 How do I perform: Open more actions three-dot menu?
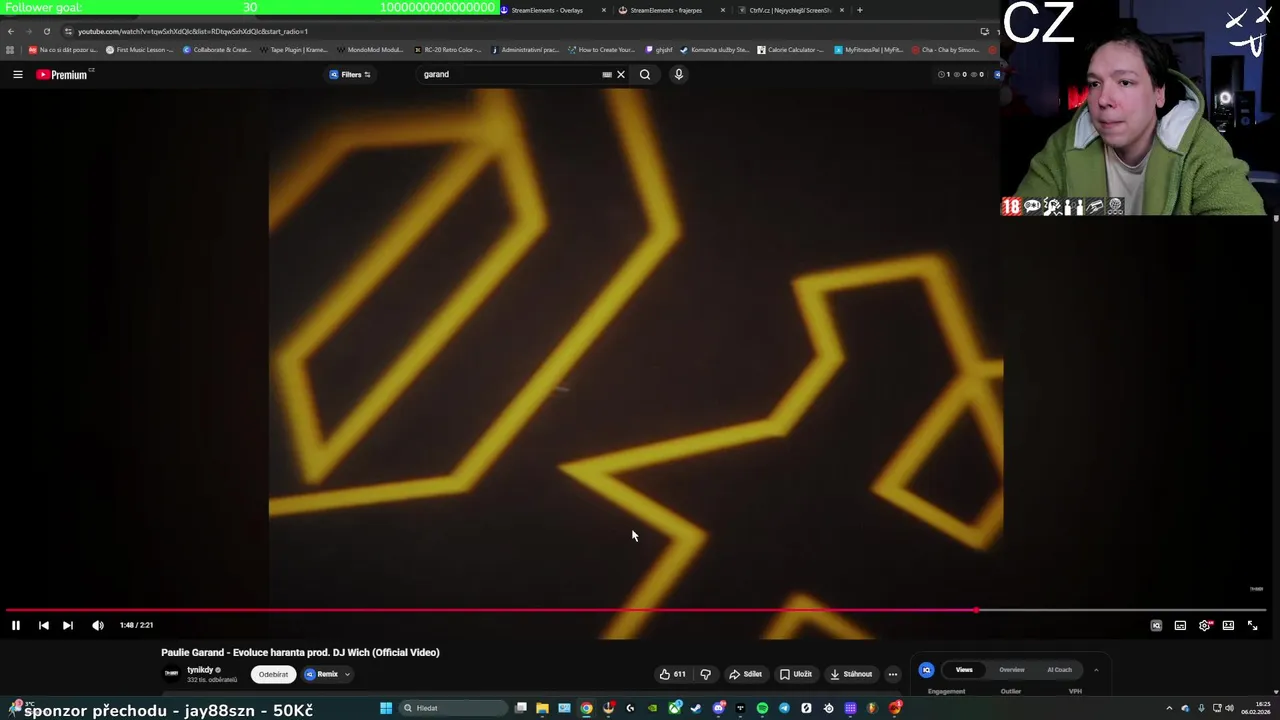click(893, 674)
